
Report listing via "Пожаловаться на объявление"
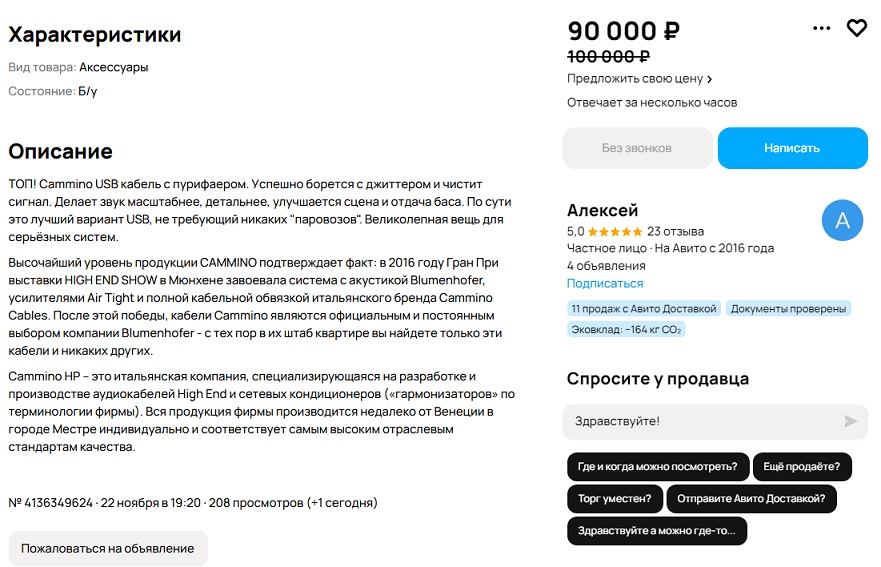[x=108, y=548]
